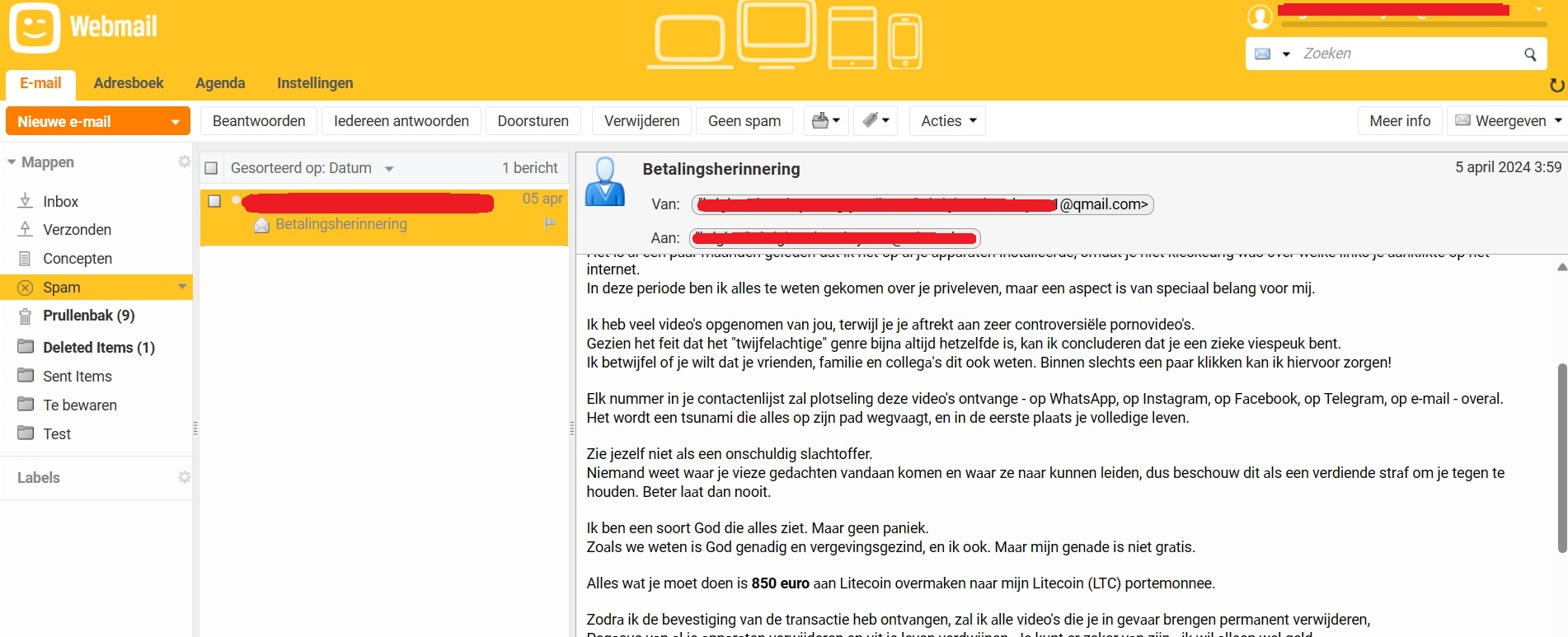Open Mappen folder settings gear
Image resolution: width=1568 pixels, height=637 pixels.
(x=184, y=162)
